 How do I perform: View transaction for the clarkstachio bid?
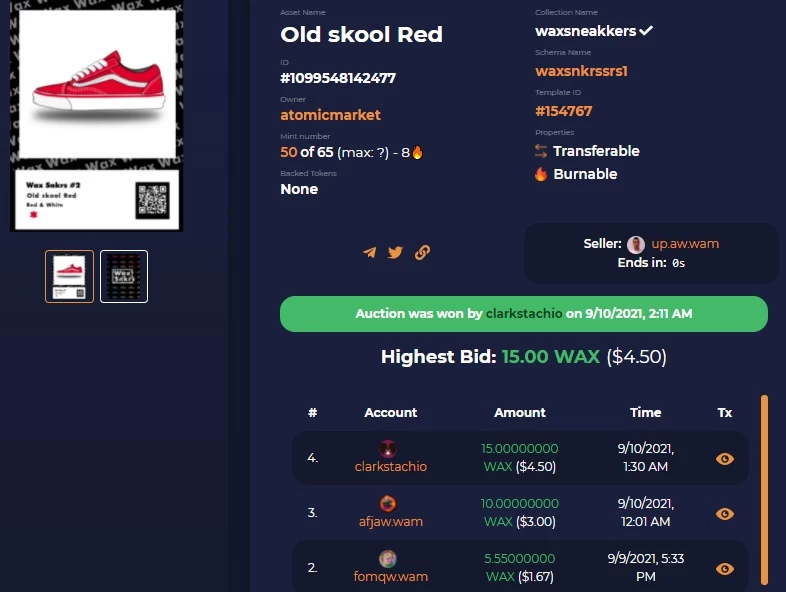725,459
